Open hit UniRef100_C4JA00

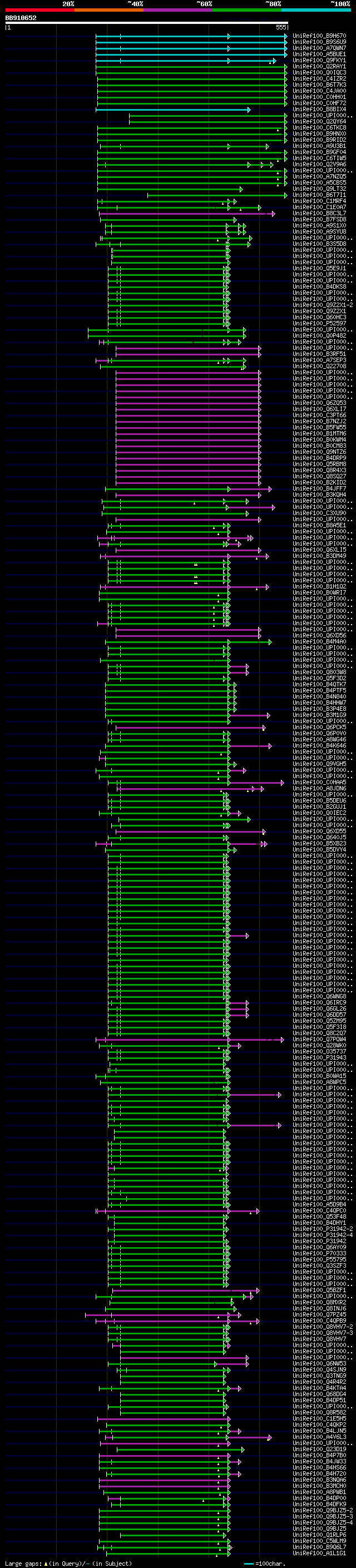[x=319, y=91]
